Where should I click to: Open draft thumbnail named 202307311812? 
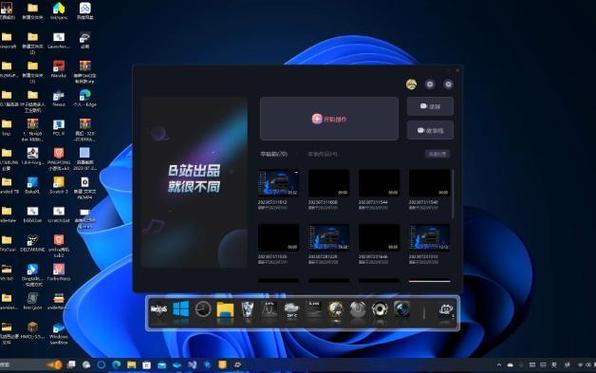coord(278,183)
